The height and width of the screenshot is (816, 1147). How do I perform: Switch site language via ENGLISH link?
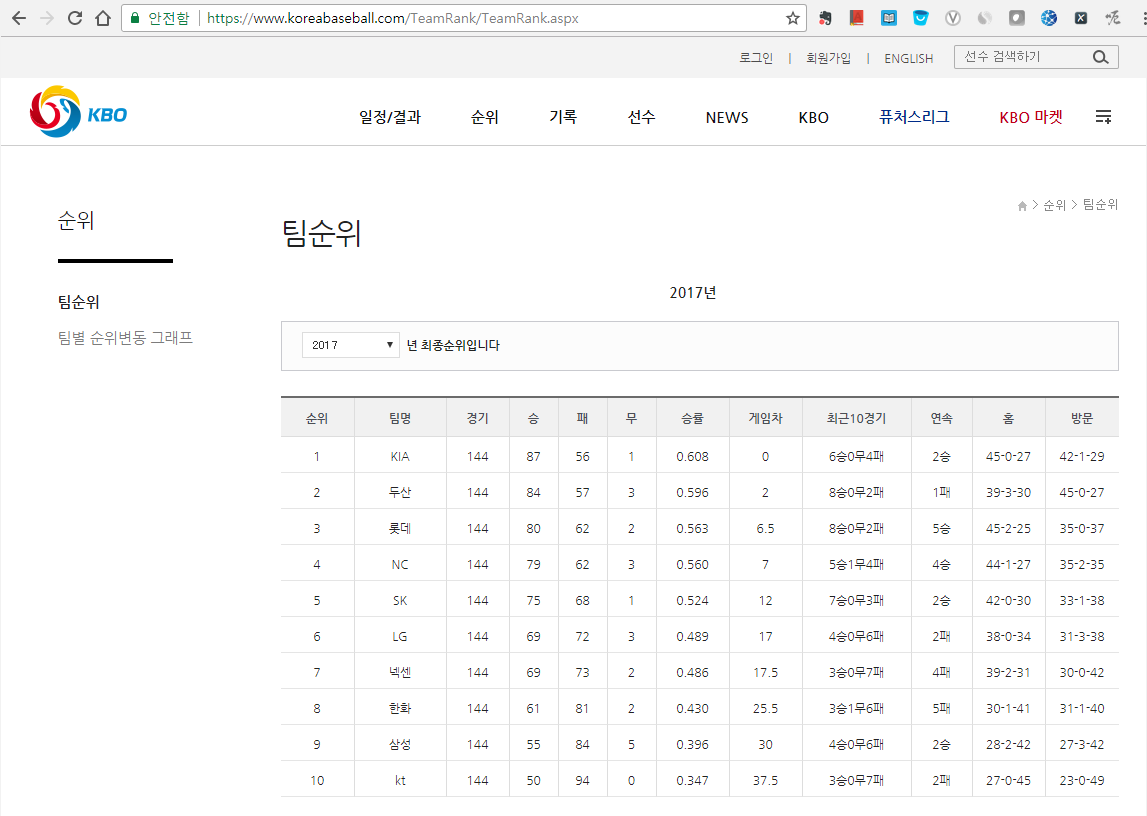click(907, 58)
